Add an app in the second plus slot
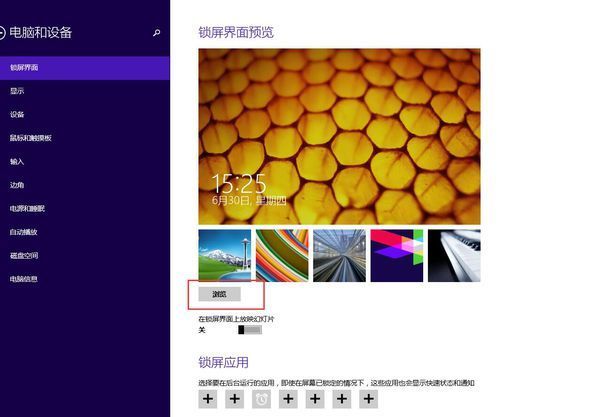 click(235, 399)
